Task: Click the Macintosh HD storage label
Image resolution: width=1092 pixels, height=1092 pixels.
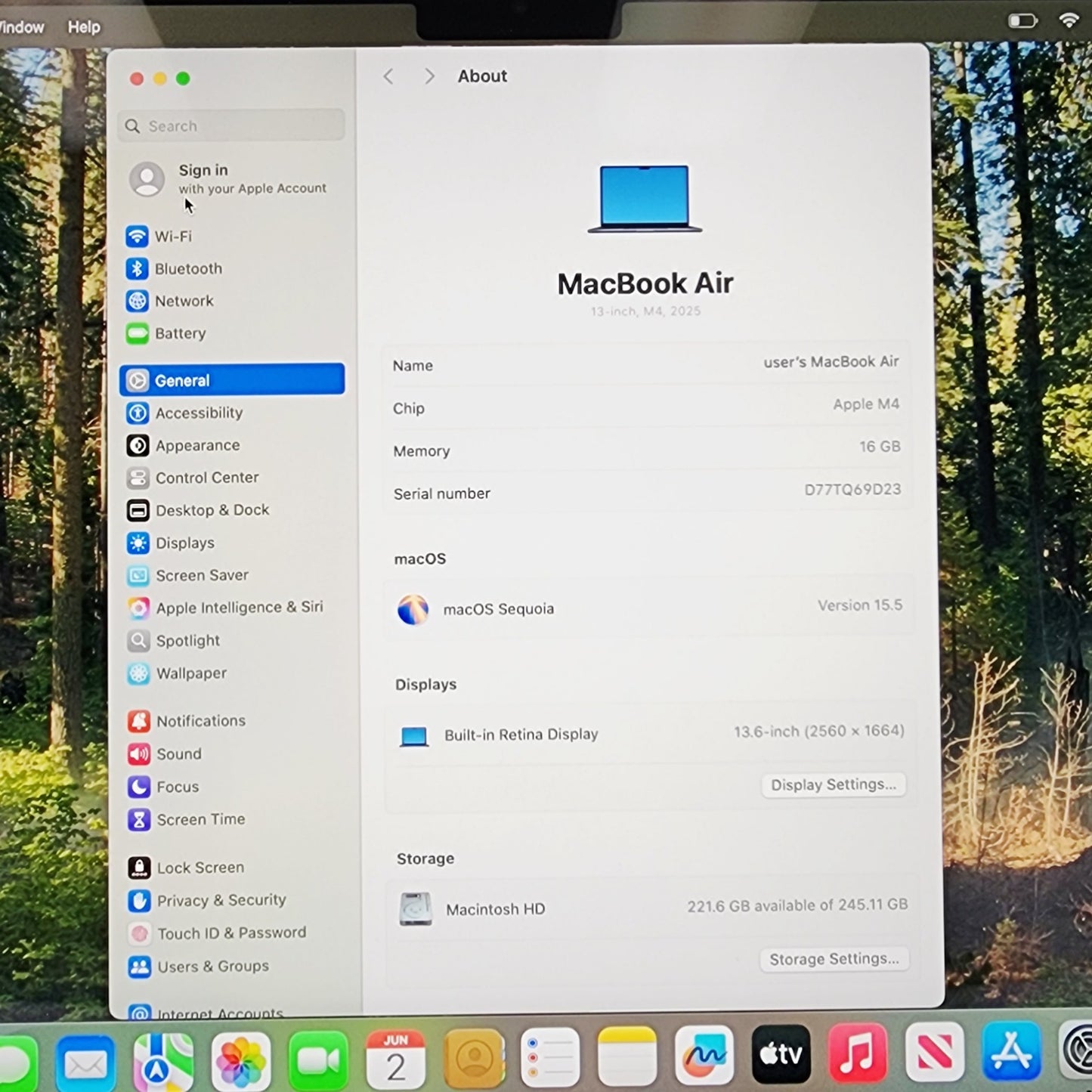Action: (x=496, y=909)
